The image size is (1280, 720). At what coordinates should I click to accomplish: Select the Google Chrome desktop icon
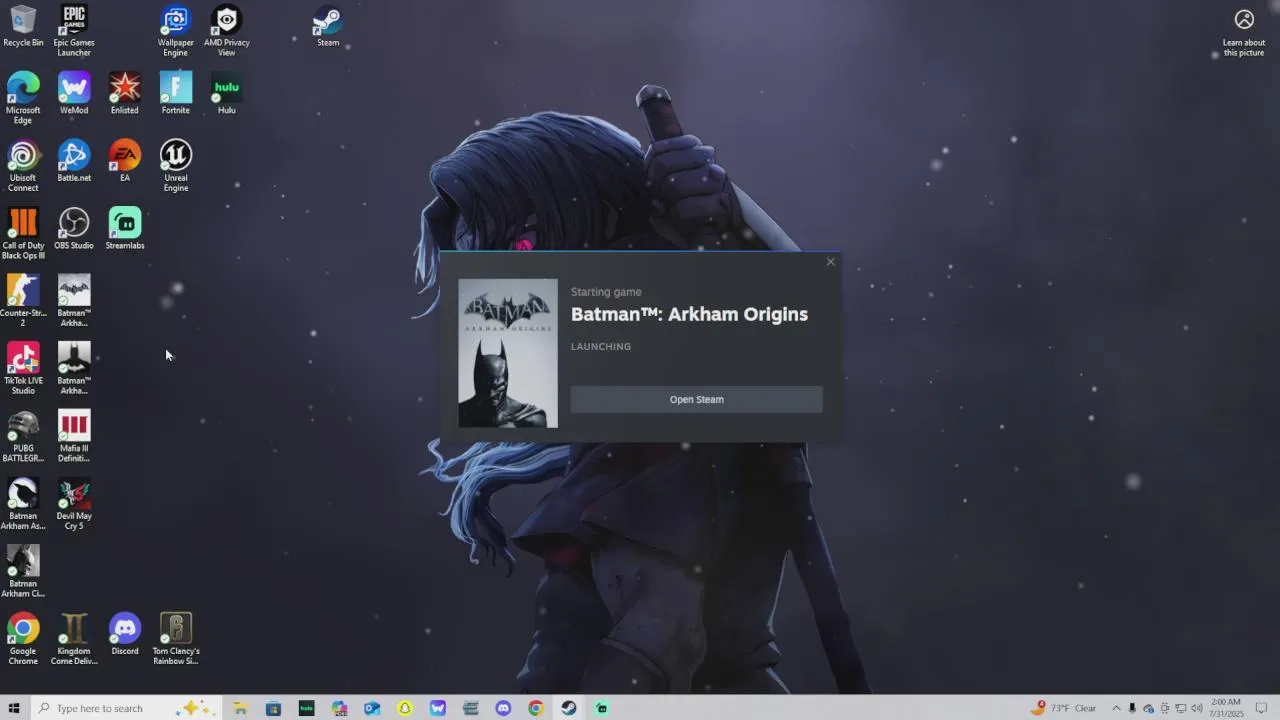tap(23, 639)
